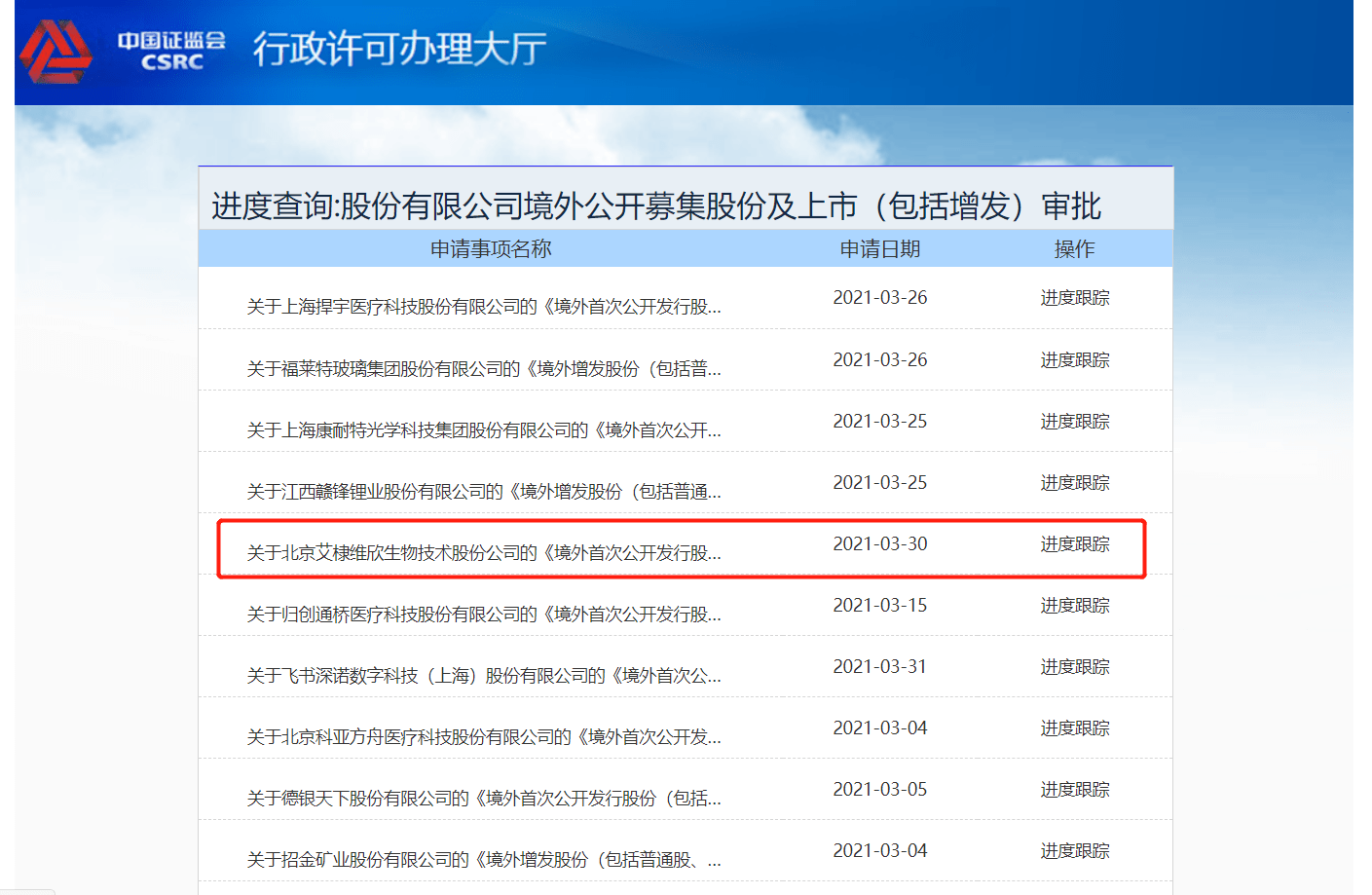1372x895 pixels.
Task: Select the date 2021-03-30
Action: (880, 544)
